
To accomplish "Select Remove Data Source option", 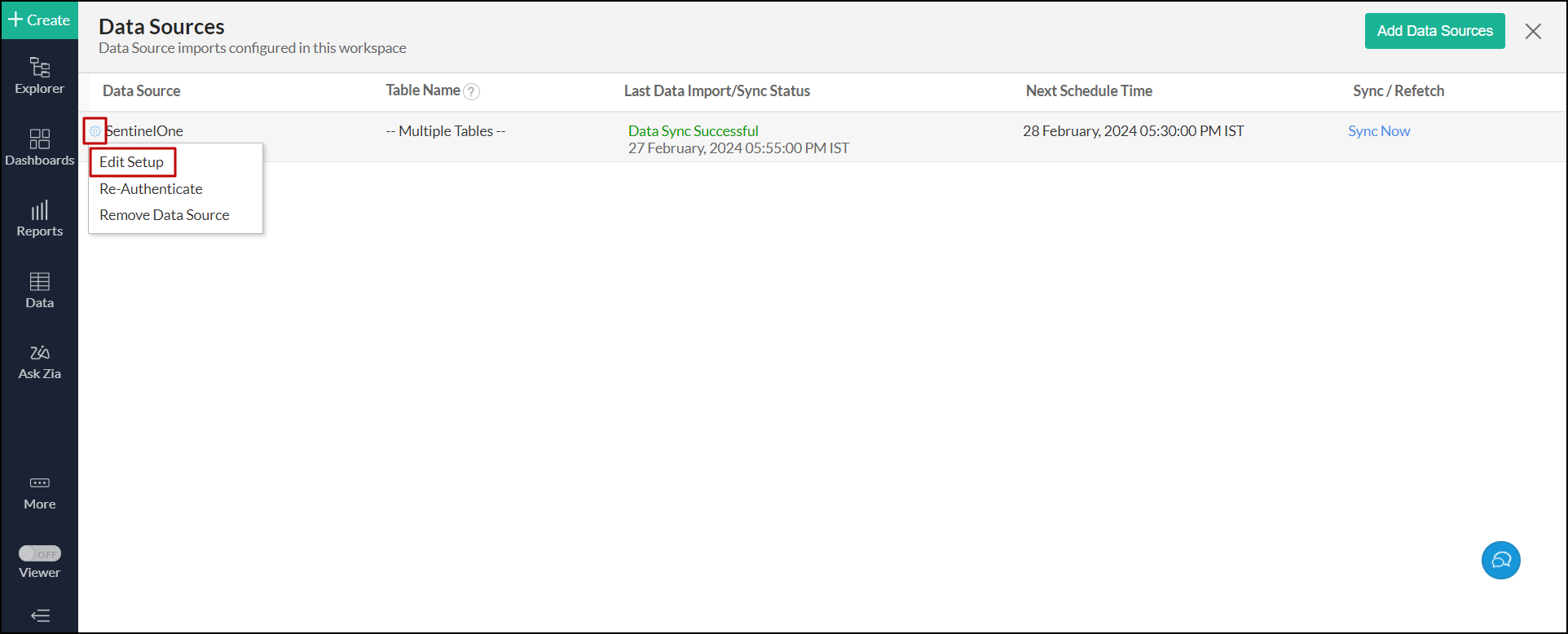I will point(165,215).
